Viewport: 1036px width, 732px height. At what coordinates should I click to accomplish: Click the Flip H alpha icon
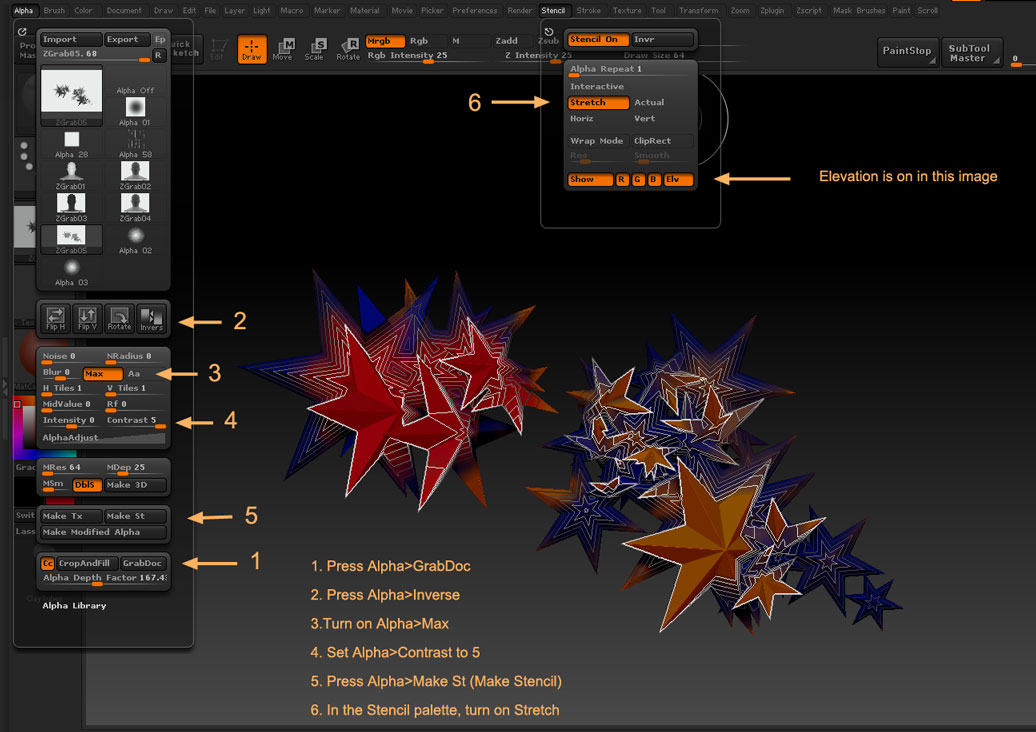point(56,317)
